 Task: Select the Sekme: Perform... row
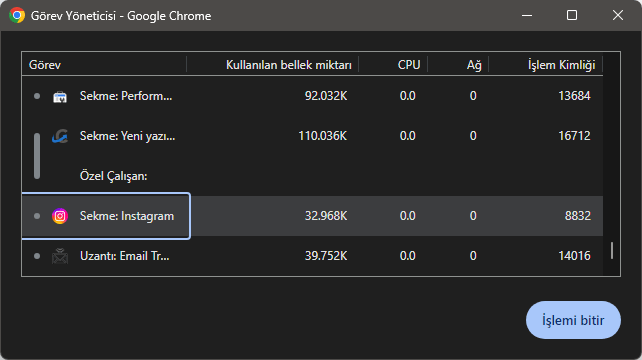312,96
